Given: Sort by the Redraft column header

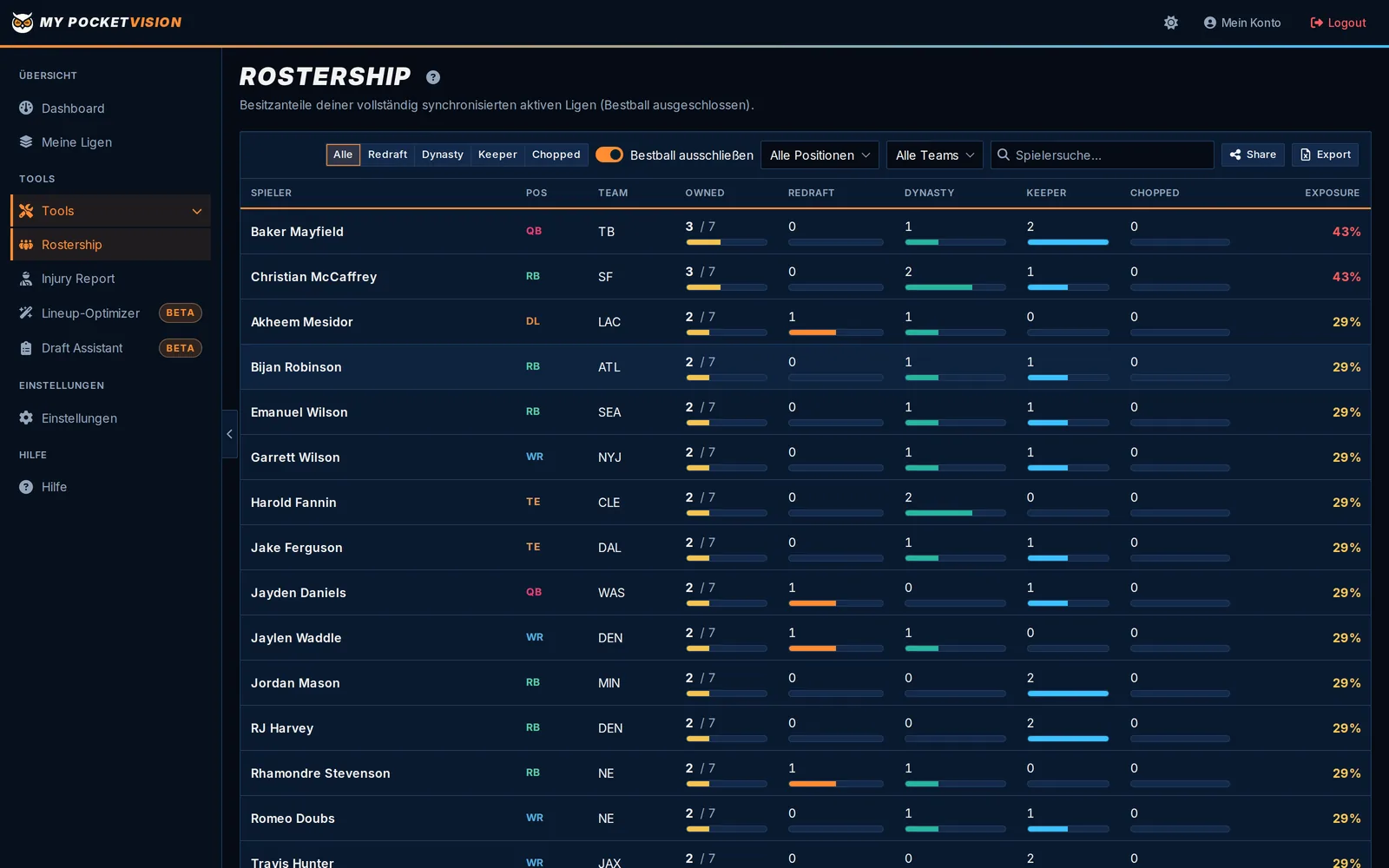Looking at the screenshot, I should 811,193.
